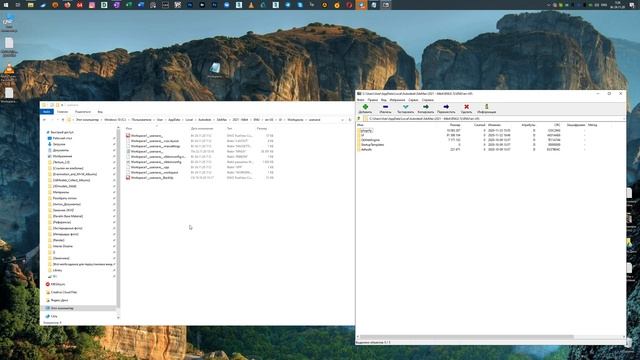Image resolution: width=640 pixels, height=360 pixels.
Task: Click the red icon of Workspace1__usersave__Backup file
Action: coord(128,178)
